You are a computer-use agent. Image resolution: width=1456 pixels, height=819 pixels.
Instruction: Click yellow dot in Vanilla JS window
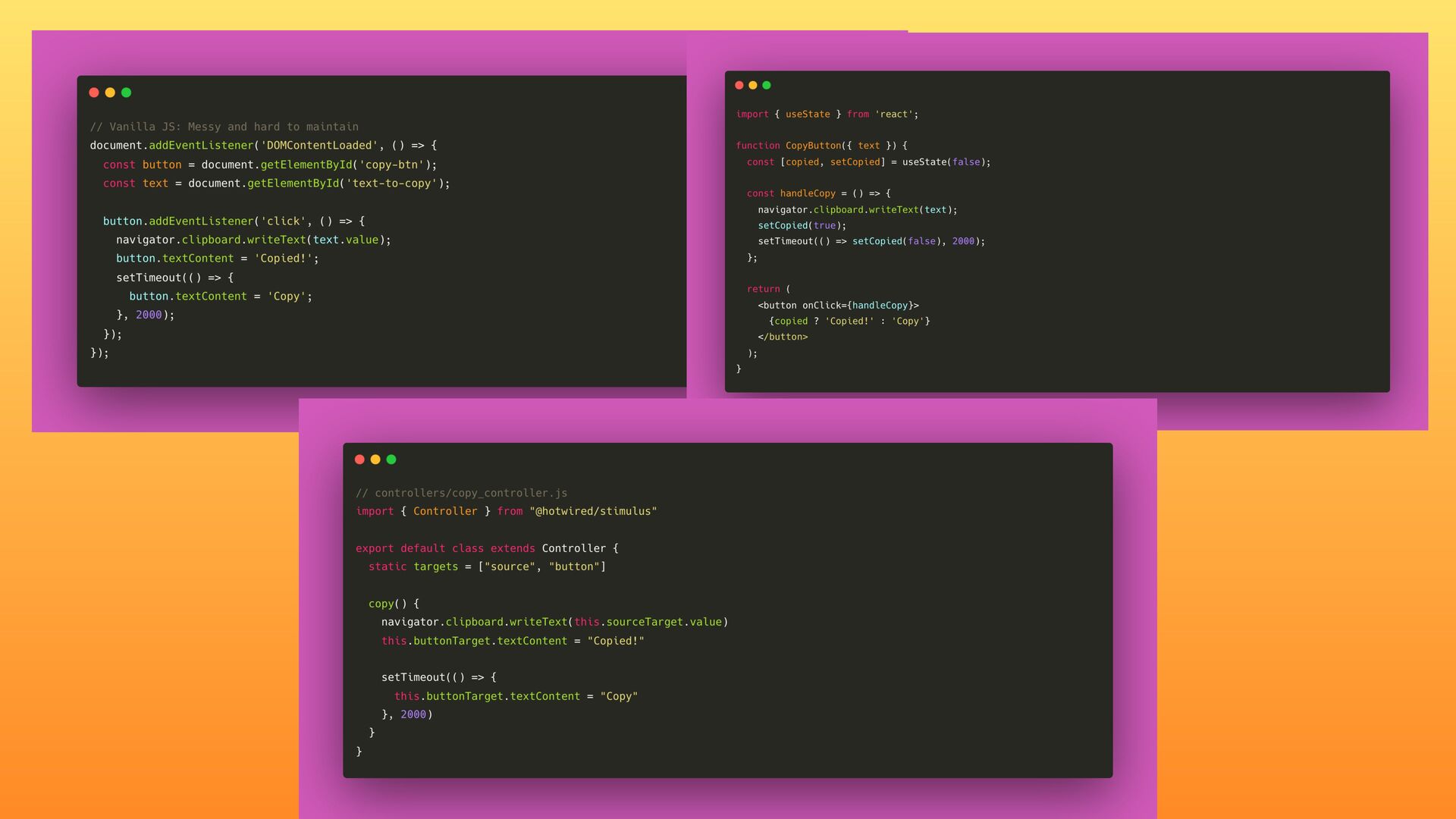pos(110,93)
